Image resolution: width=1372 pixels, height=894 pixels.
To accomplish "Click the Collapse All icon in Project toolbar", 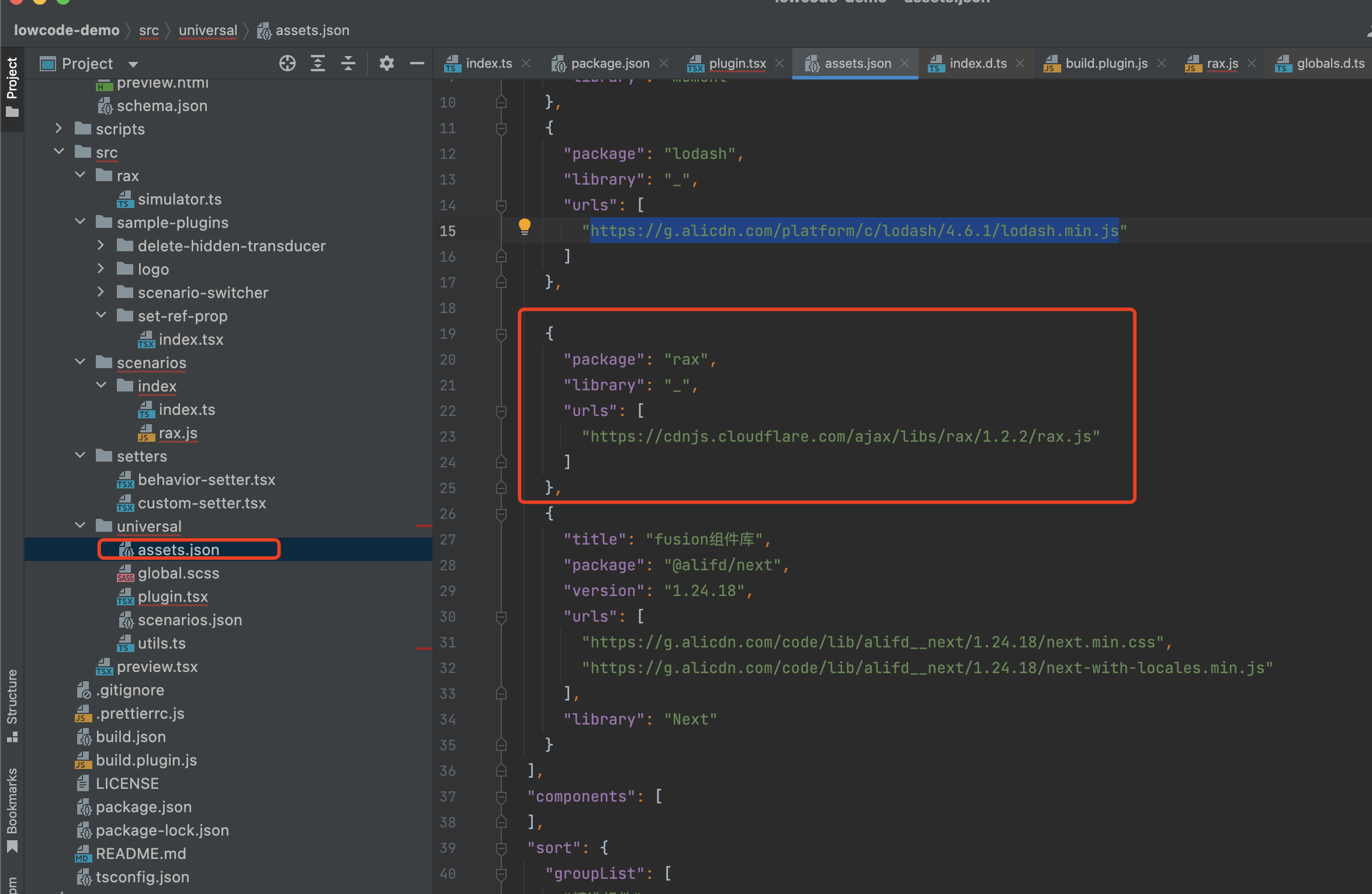I will (348, 63).
